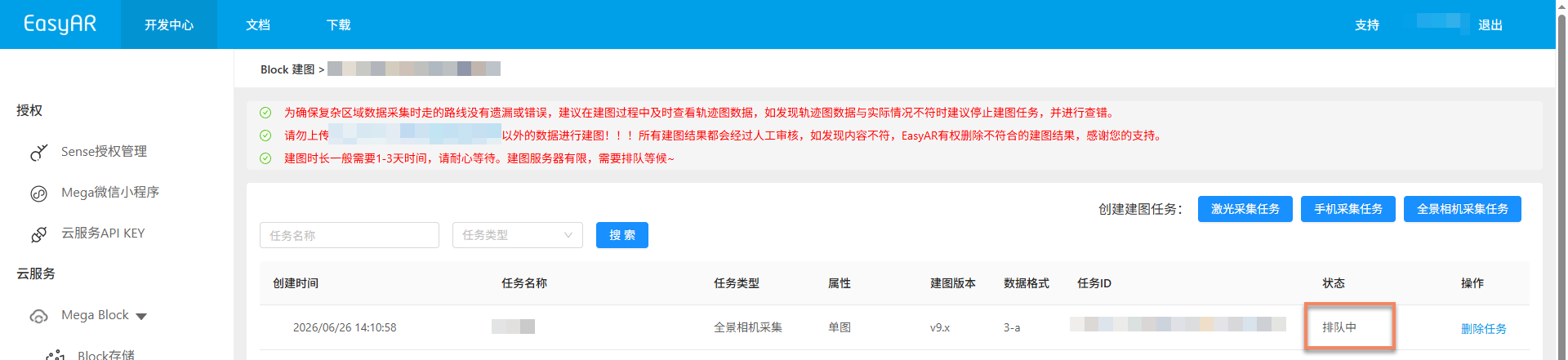
Task: Click the 搜索 button
Action: [x=622, y=235]
